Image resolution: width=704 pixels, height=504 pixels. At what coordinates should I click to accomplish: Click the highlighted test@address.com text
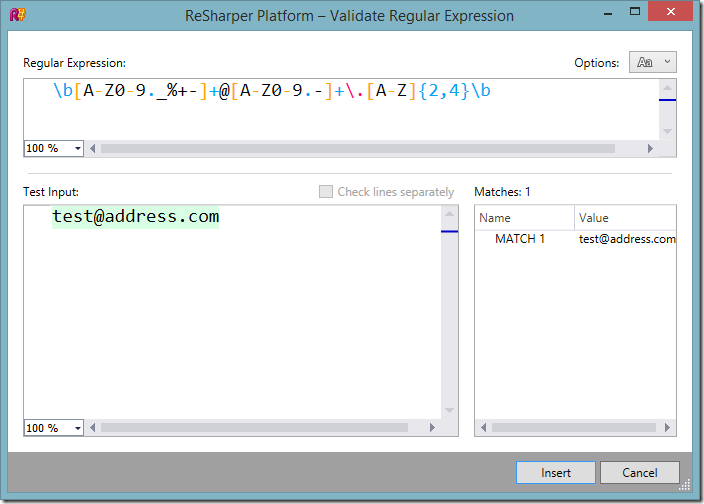tap(136, 217)
